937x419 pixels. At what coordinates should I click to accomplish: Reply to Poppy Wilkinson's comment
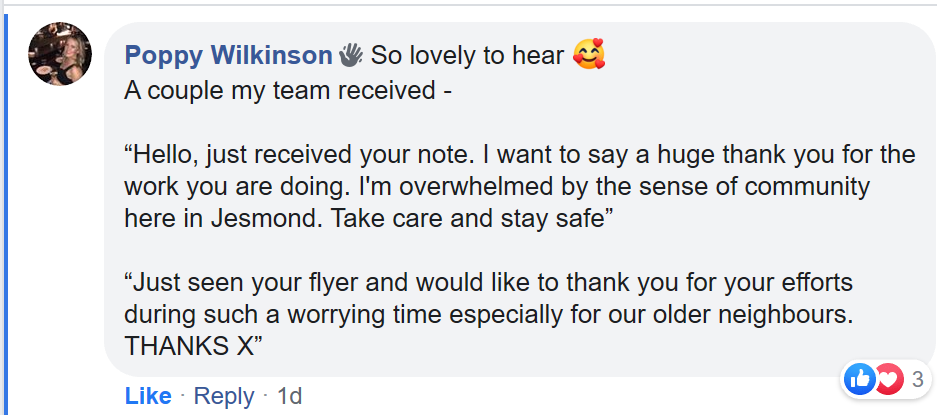pos(223,396)
